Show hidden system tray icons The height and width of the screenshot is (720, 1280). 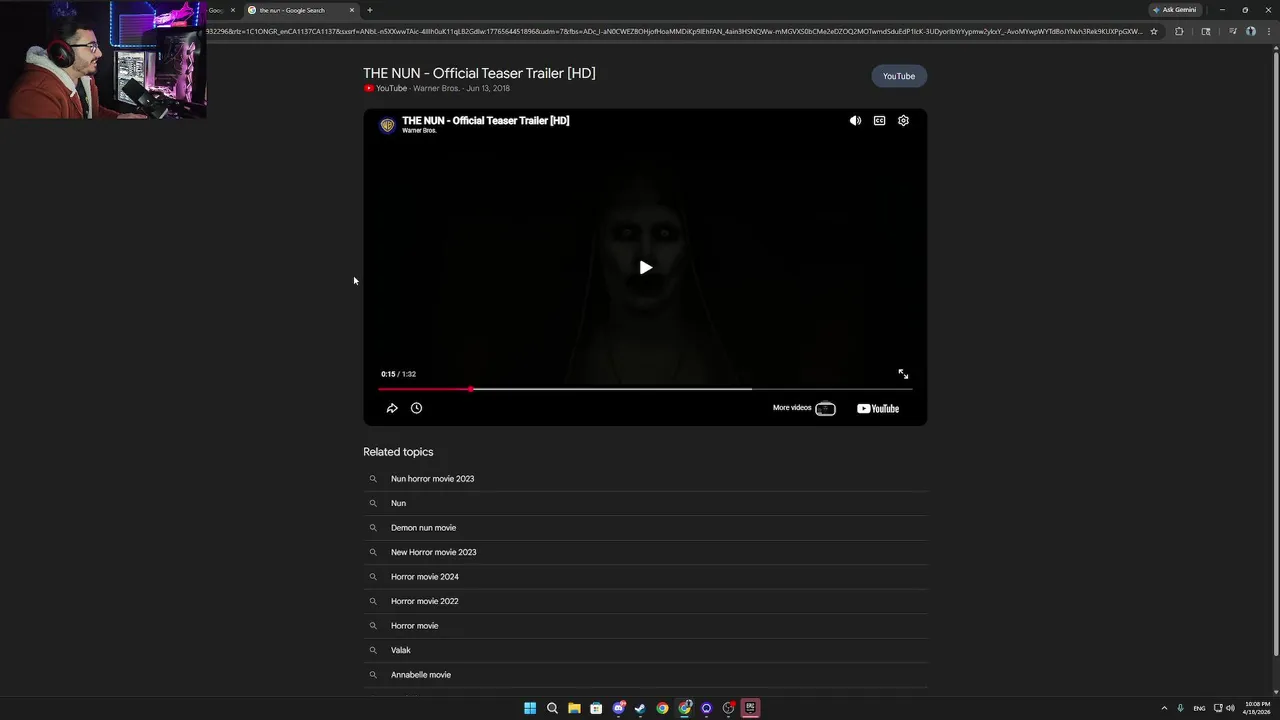point(1164,708)
